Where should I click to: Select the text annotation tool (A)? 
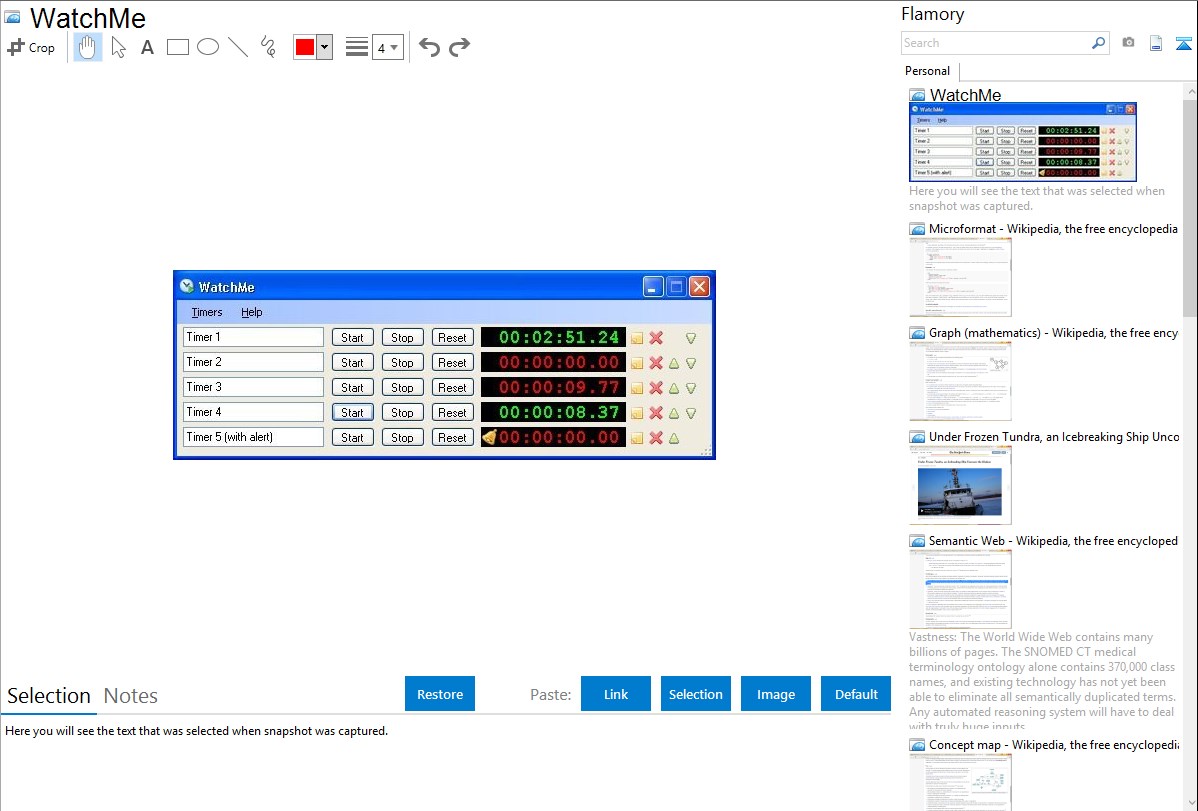click(x=147, y=47)
